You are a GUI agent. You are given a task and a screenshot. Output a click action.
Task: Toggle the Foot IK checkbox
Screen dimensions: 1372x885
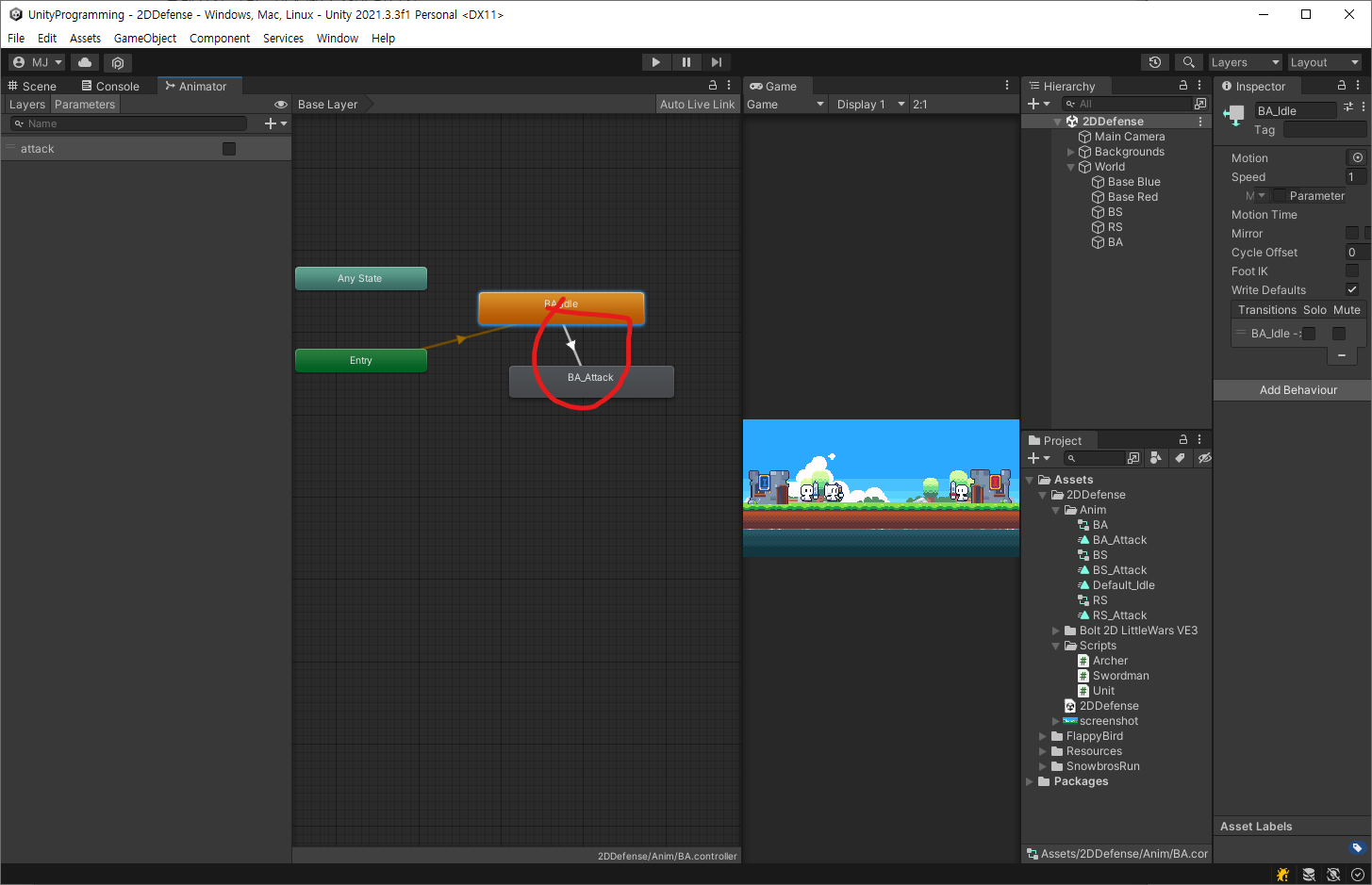[1352, 270]
